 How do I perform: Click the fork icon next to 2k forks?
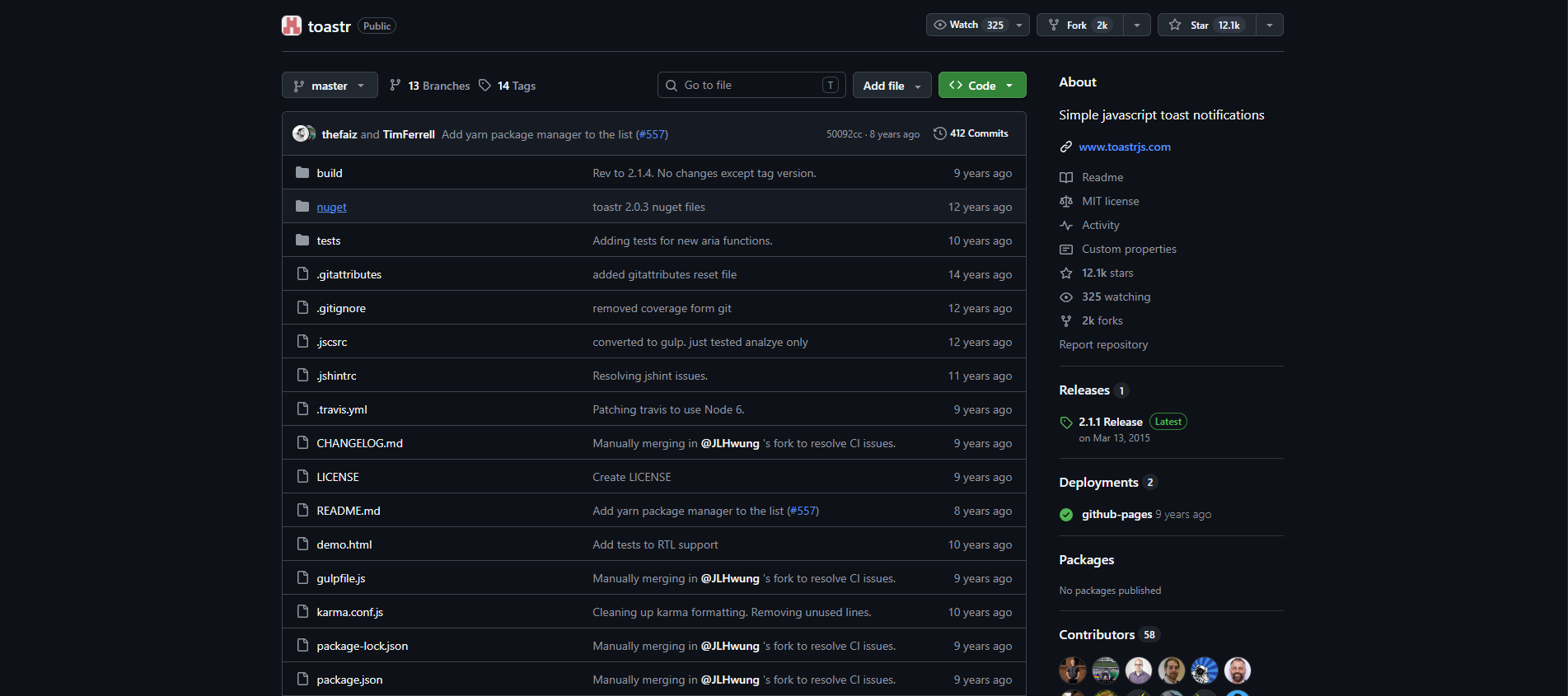pyautogui.click(x=1066, y=320)
